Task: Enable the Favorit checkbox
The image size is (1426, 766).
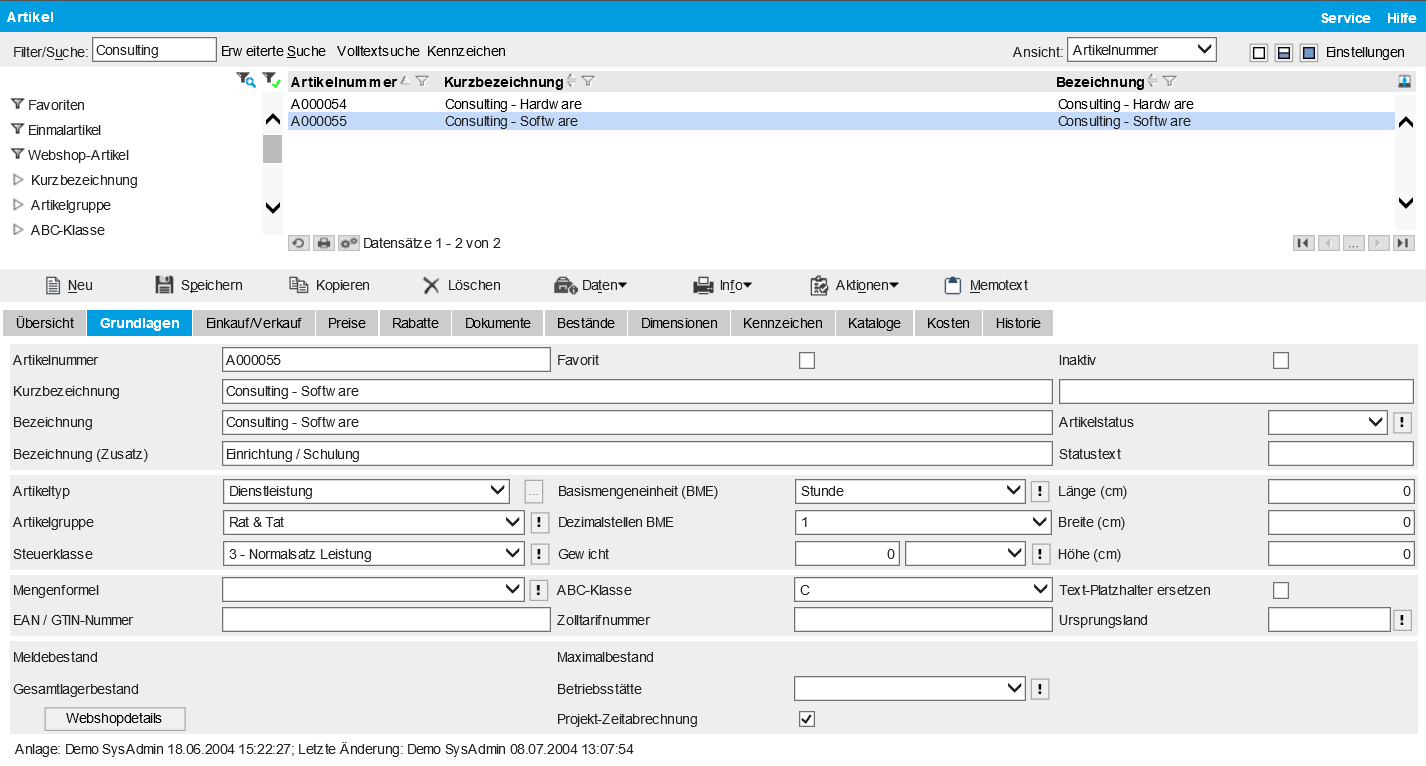Action: 807,361
